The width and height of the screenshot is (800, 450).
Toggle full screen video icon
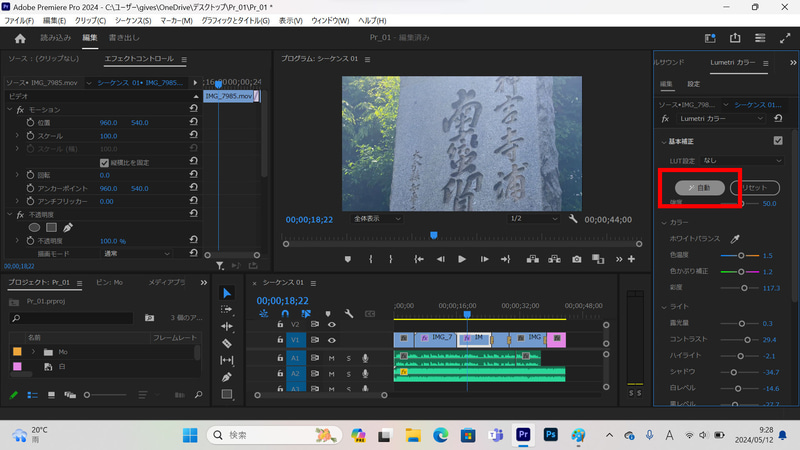click(x=785, y=38)
